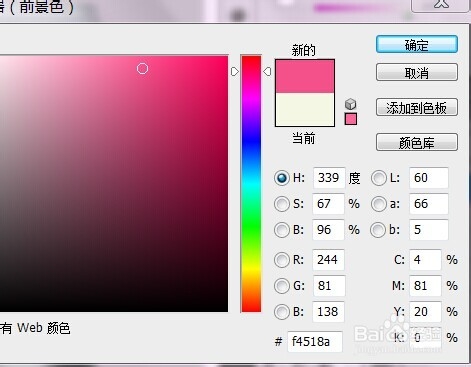Click the L field showing 60

click(429, 178)
